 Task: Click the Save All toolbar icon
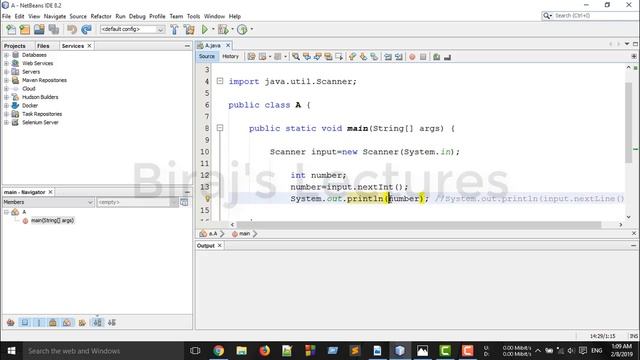point(54,29)
